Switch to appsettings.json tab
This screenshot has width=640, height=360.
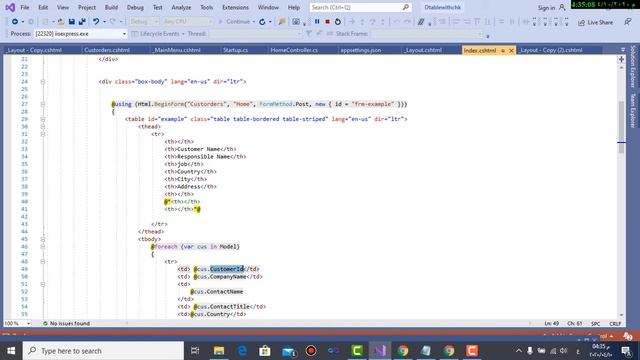pos(361,50)
